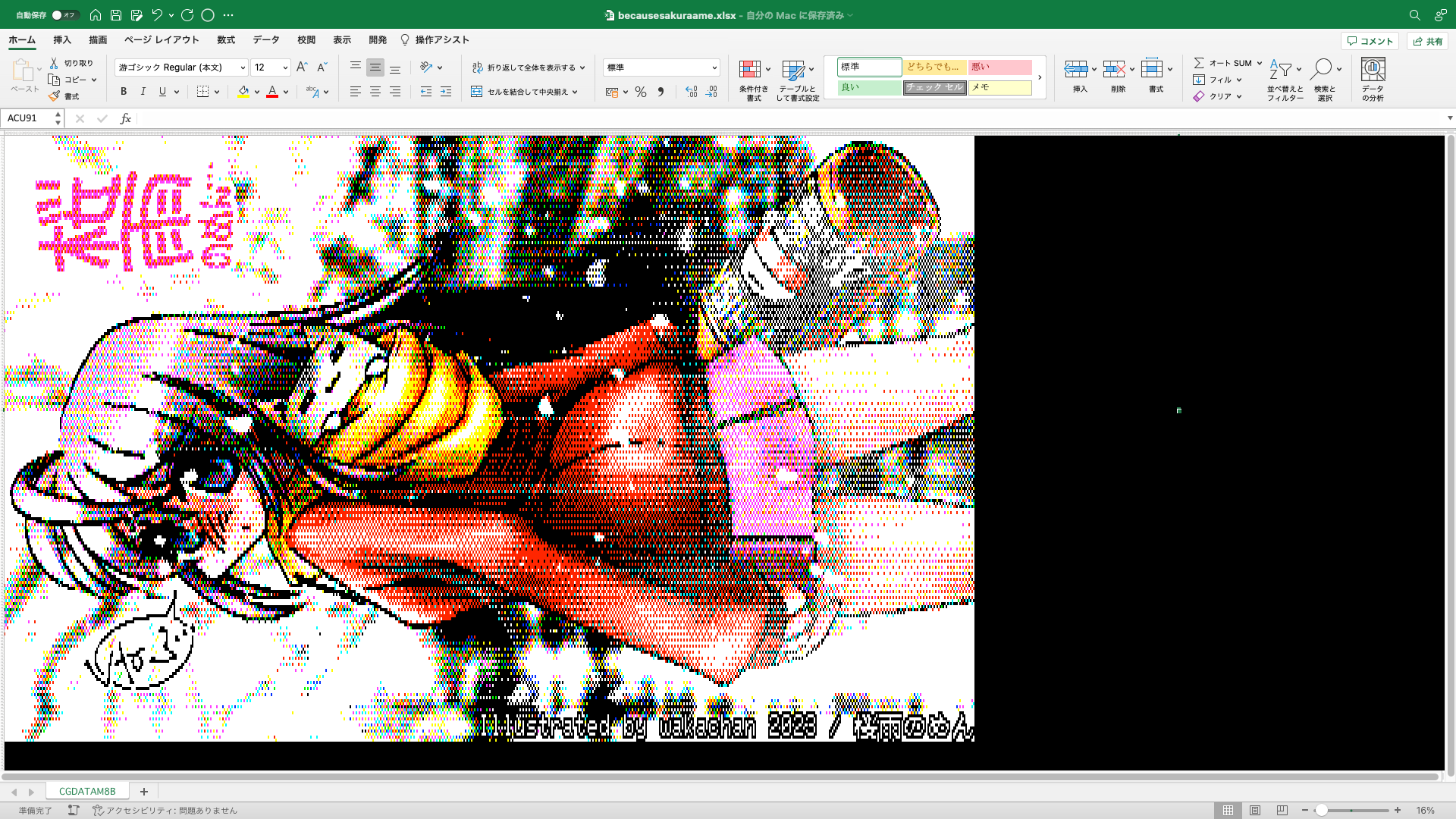1456x819 pixels.
Task: Click Tell Me (操作アシスト) search
Action: coord(435,39)
